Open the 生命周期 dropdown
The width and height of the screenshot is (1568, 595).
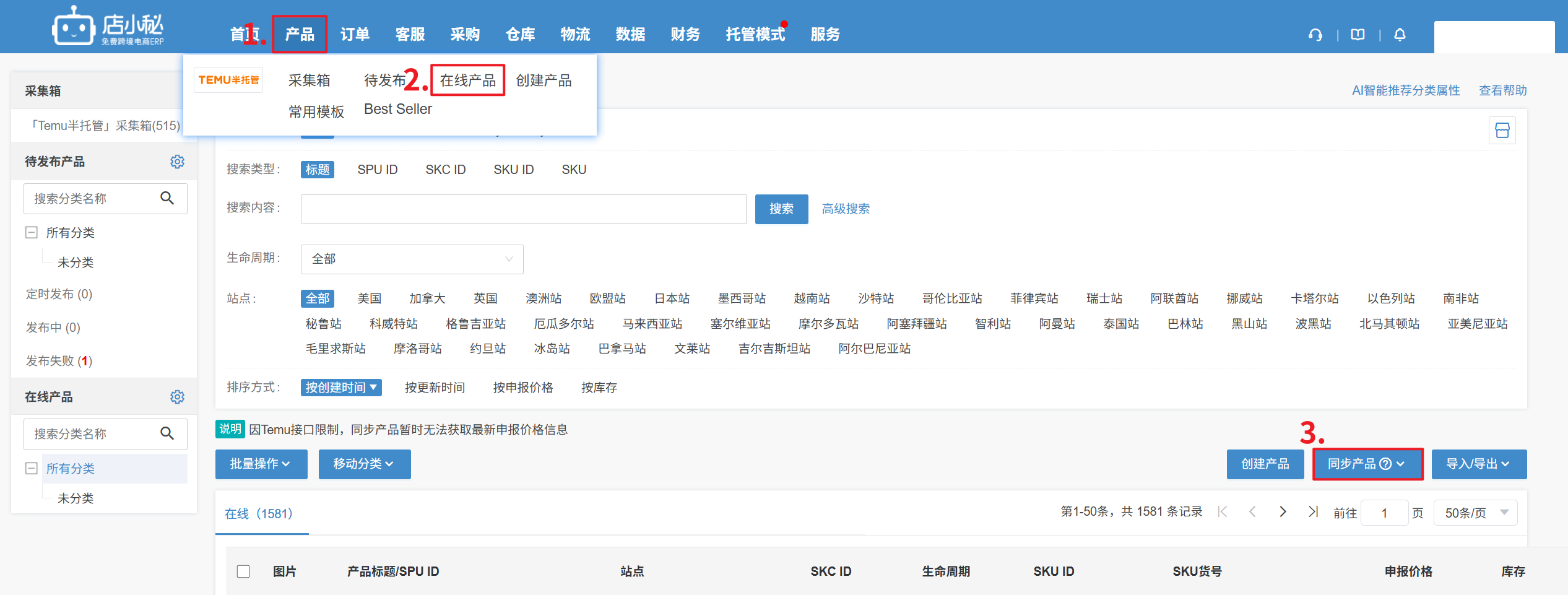coord(412,259)
